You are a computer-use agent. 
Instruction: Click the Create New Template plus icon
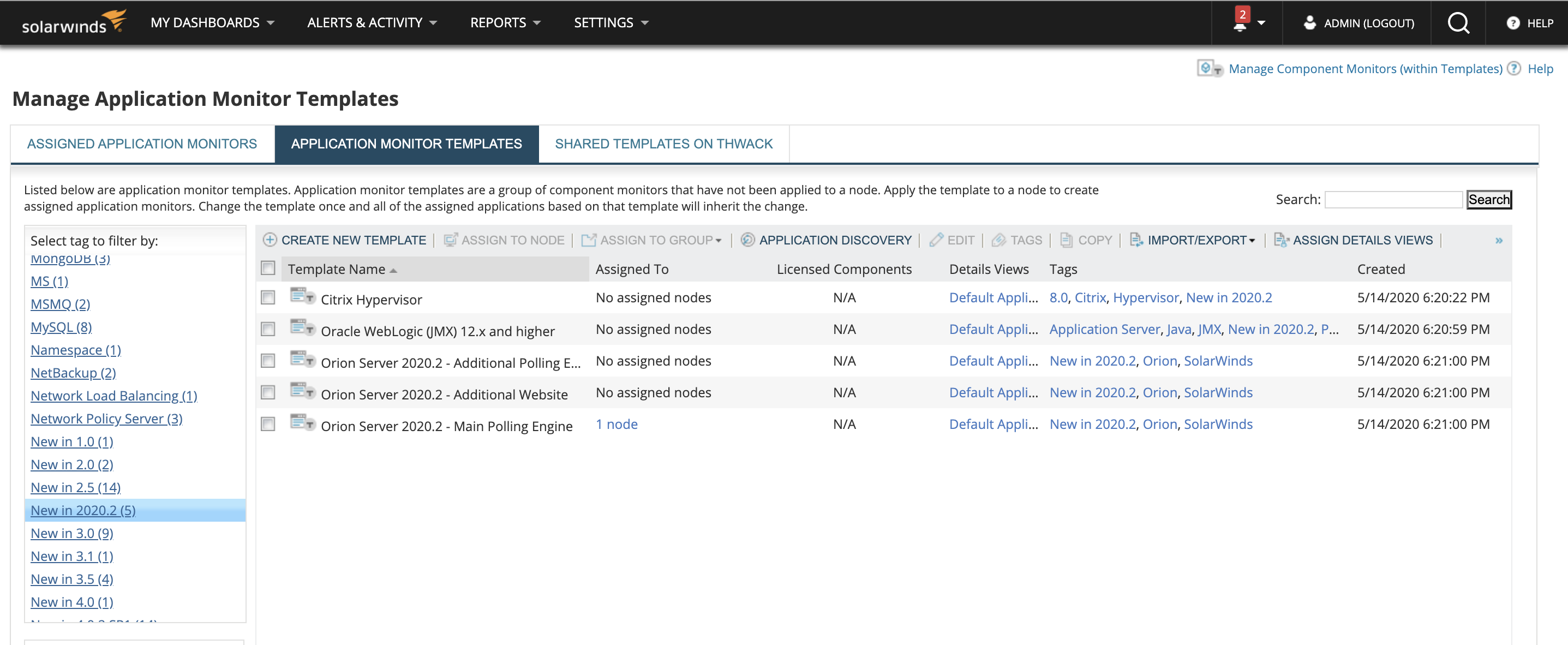click(270, 240)
